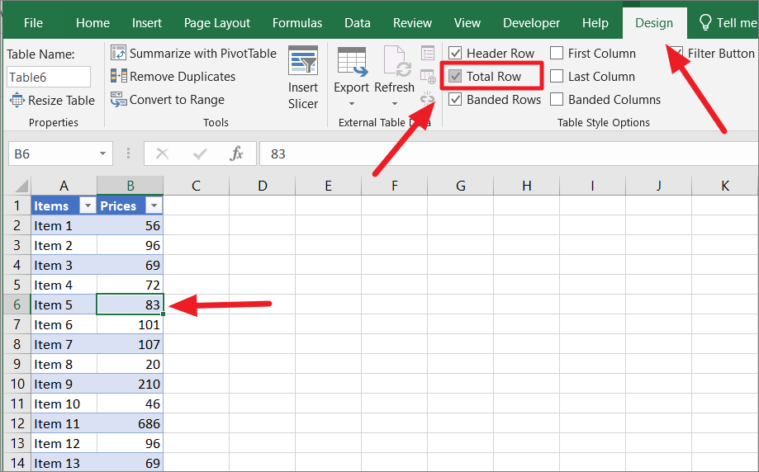
Task: Toggle the Total Row checkbox
Action: pyautogui.click(x=455, y=76)
